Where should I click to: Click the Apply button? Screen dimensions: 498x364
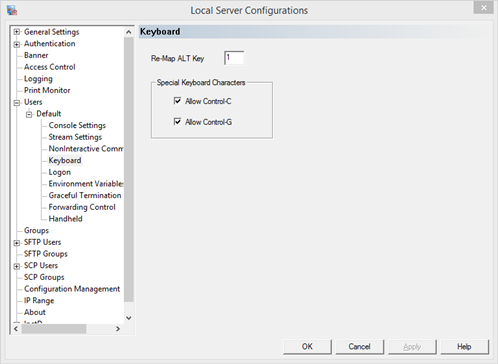pos(412,347)
